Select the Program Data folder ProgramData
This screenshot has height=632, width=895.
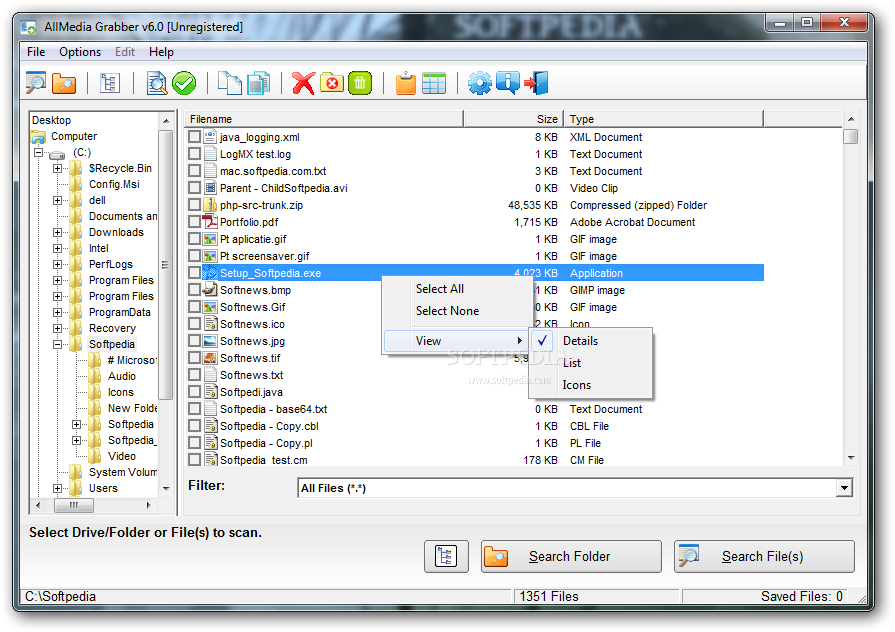pos(119,312)
